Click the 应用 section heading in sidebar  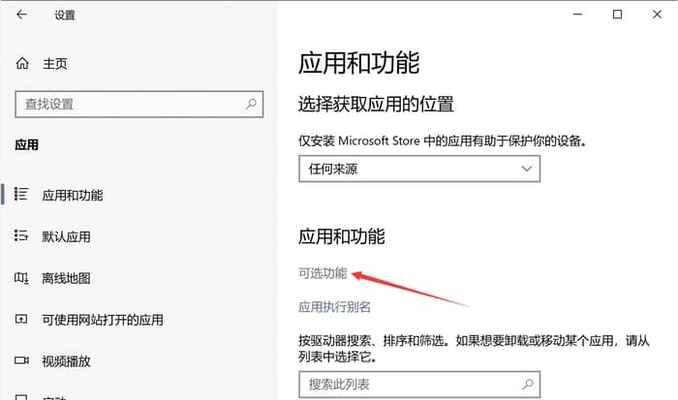[27, 144]
